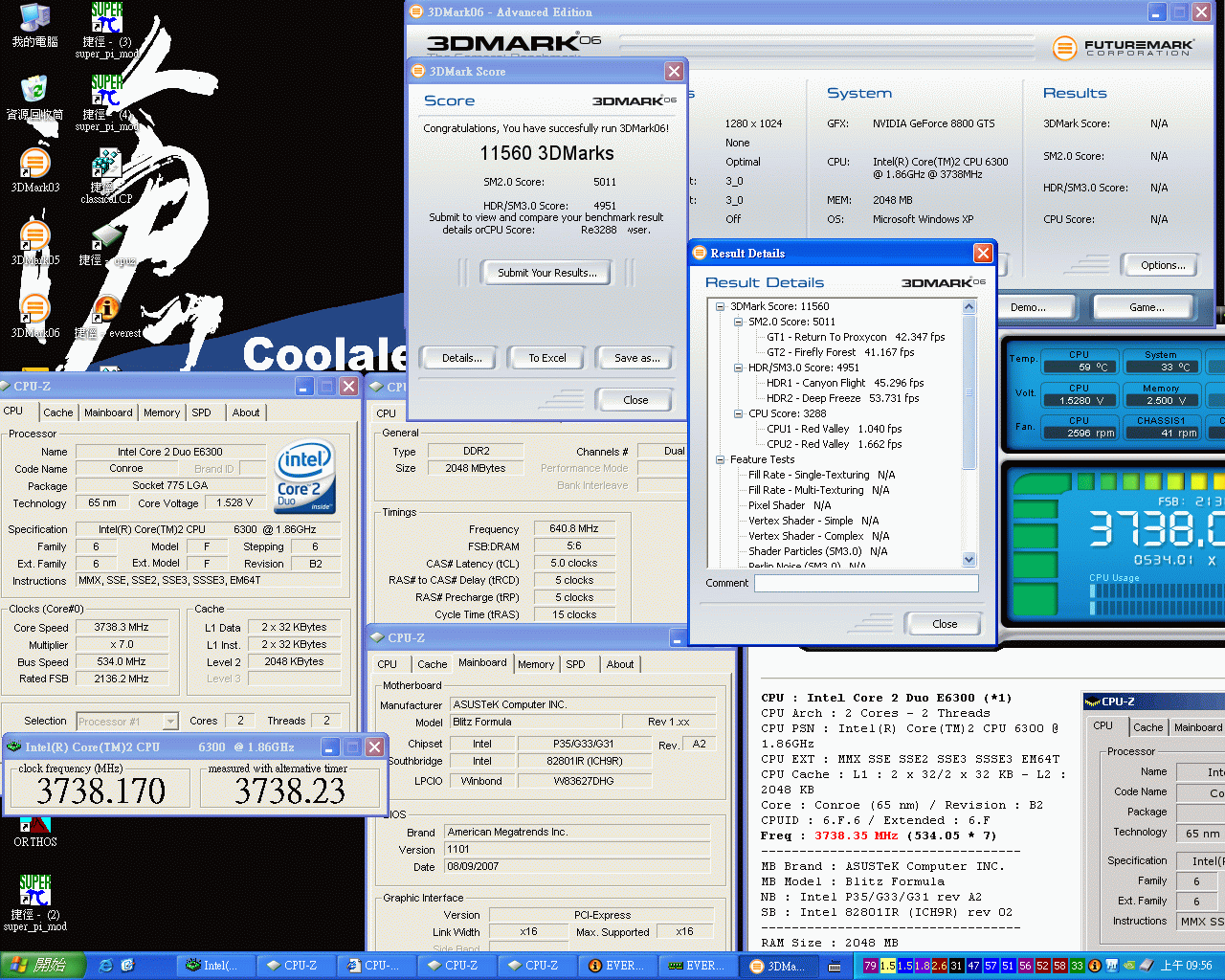Open 3DMark06 Options... button

[1163, 265]
